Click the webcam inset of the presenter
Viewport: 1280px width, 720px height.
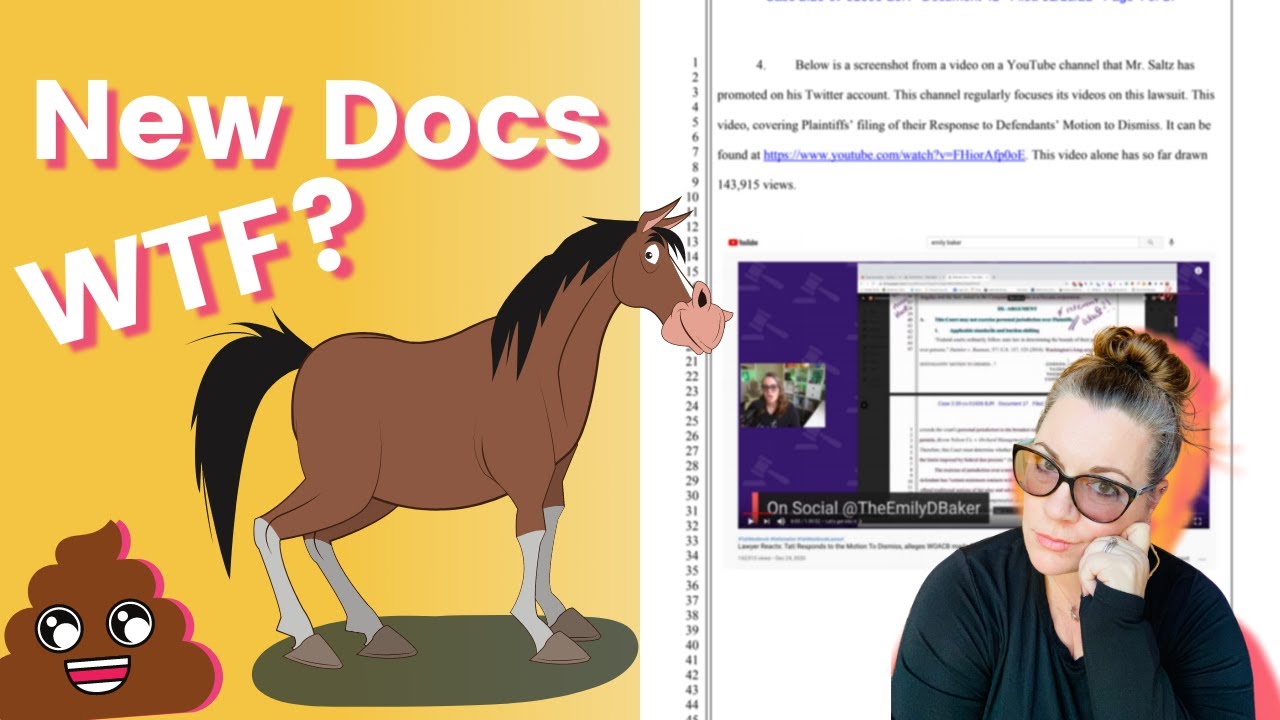[783, 395]
